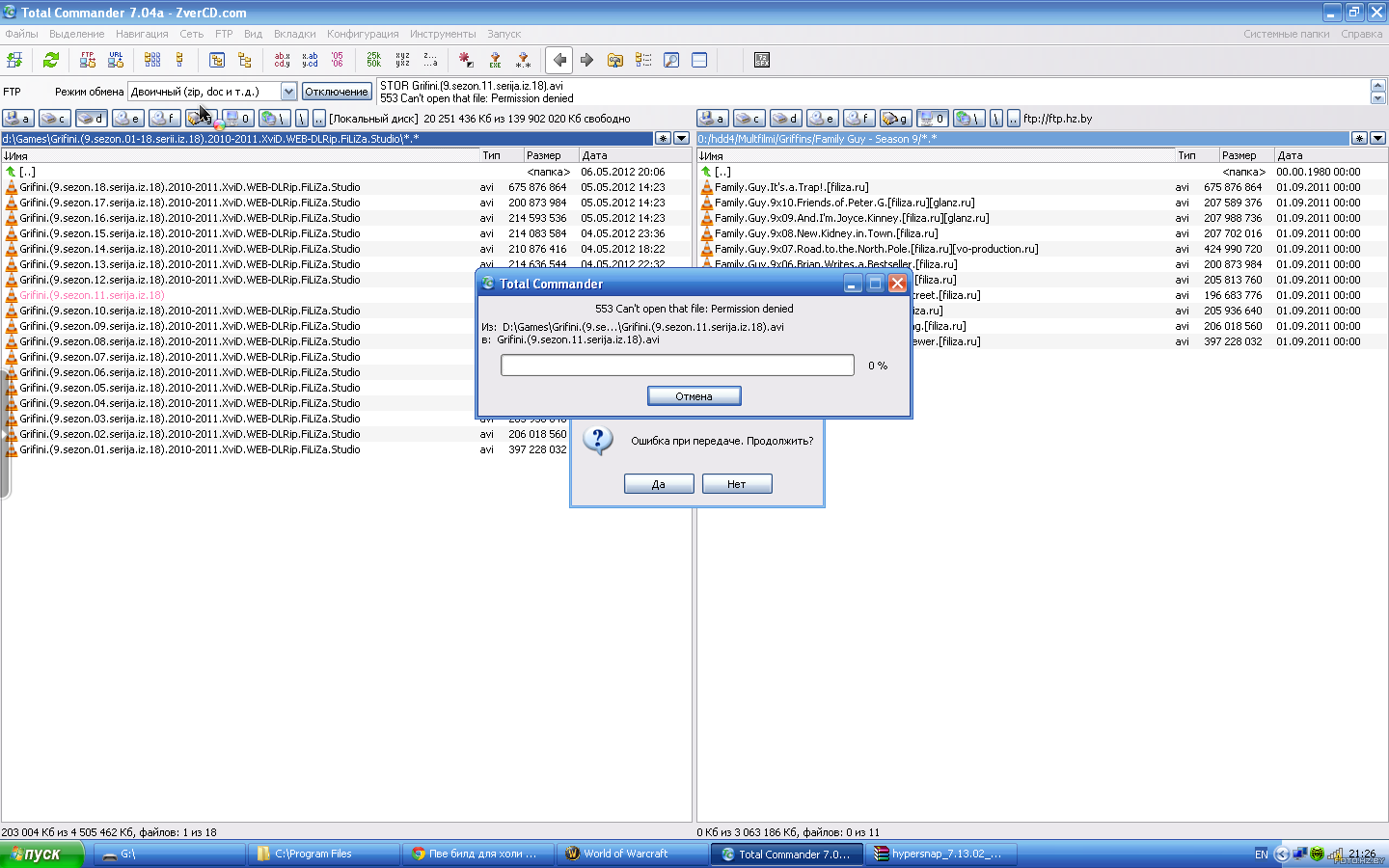Screen dimensions: 1389x868
Task: Open the transfer mode combo box
Action: (x=212, y=92)
